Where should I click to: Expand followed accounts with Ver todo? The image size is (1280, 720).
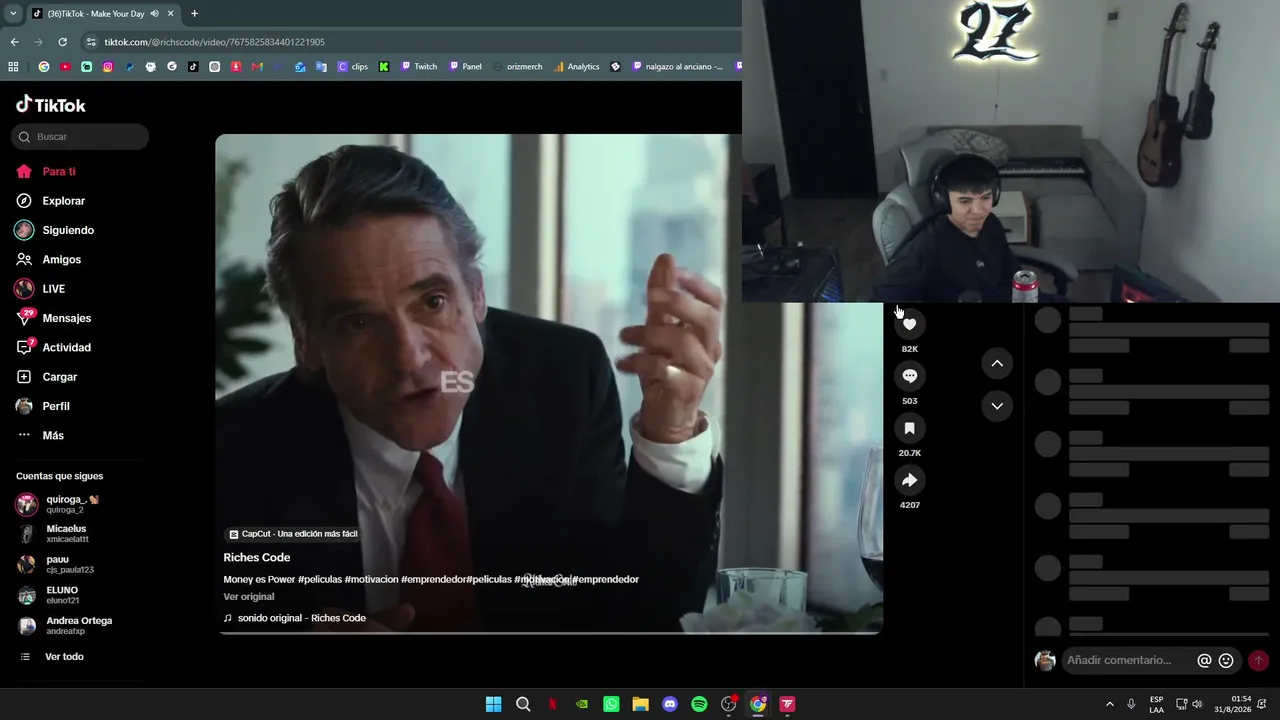pos(64,657)
